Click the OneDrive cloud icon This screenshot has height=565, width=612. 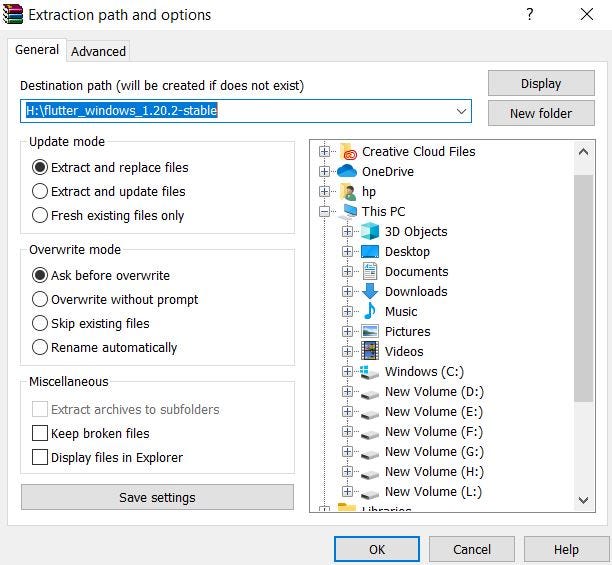click(x=347, y=171)
